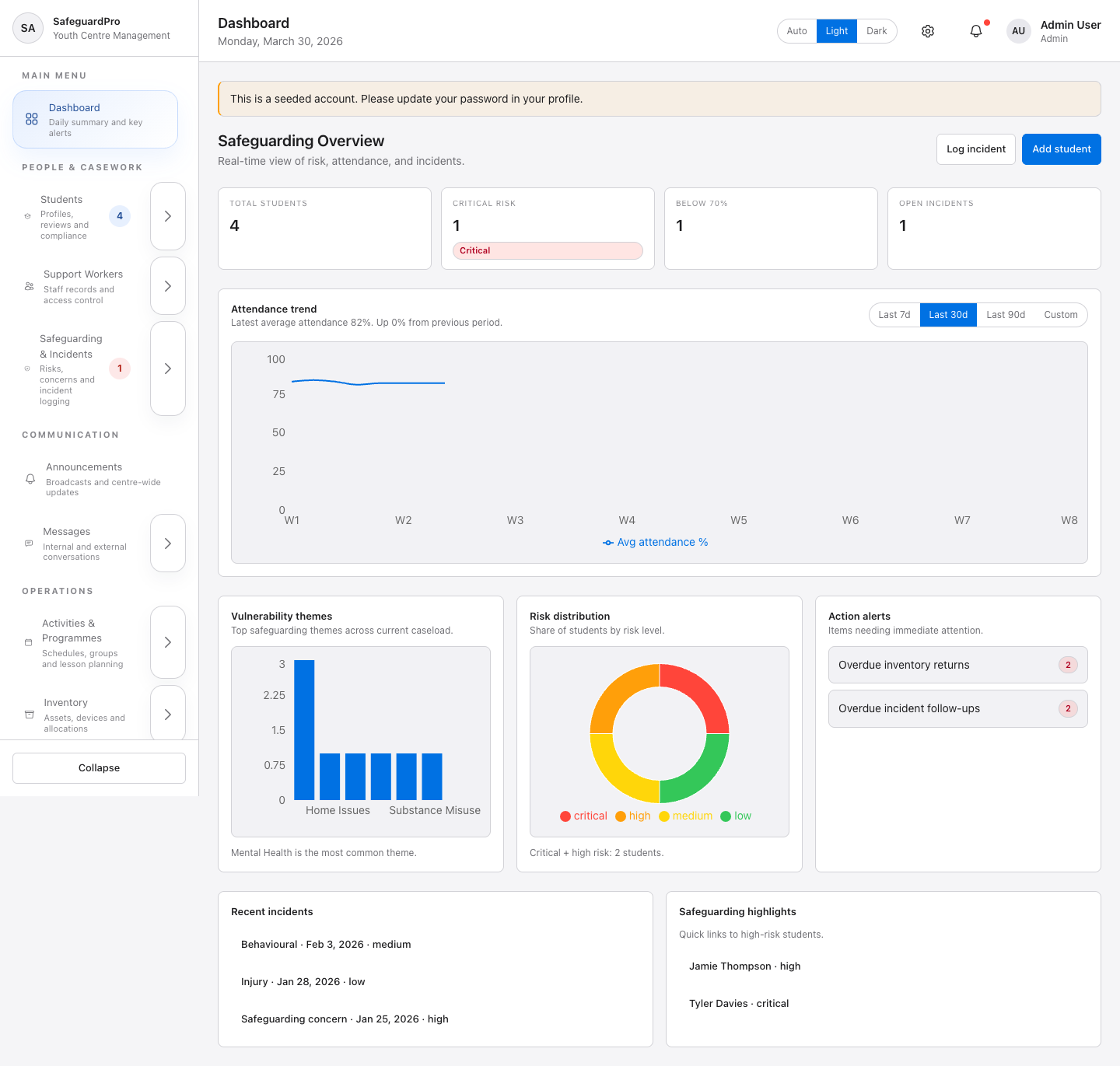
Task: Switch theme to Dark mode
Action: click(x=877, y=30)
